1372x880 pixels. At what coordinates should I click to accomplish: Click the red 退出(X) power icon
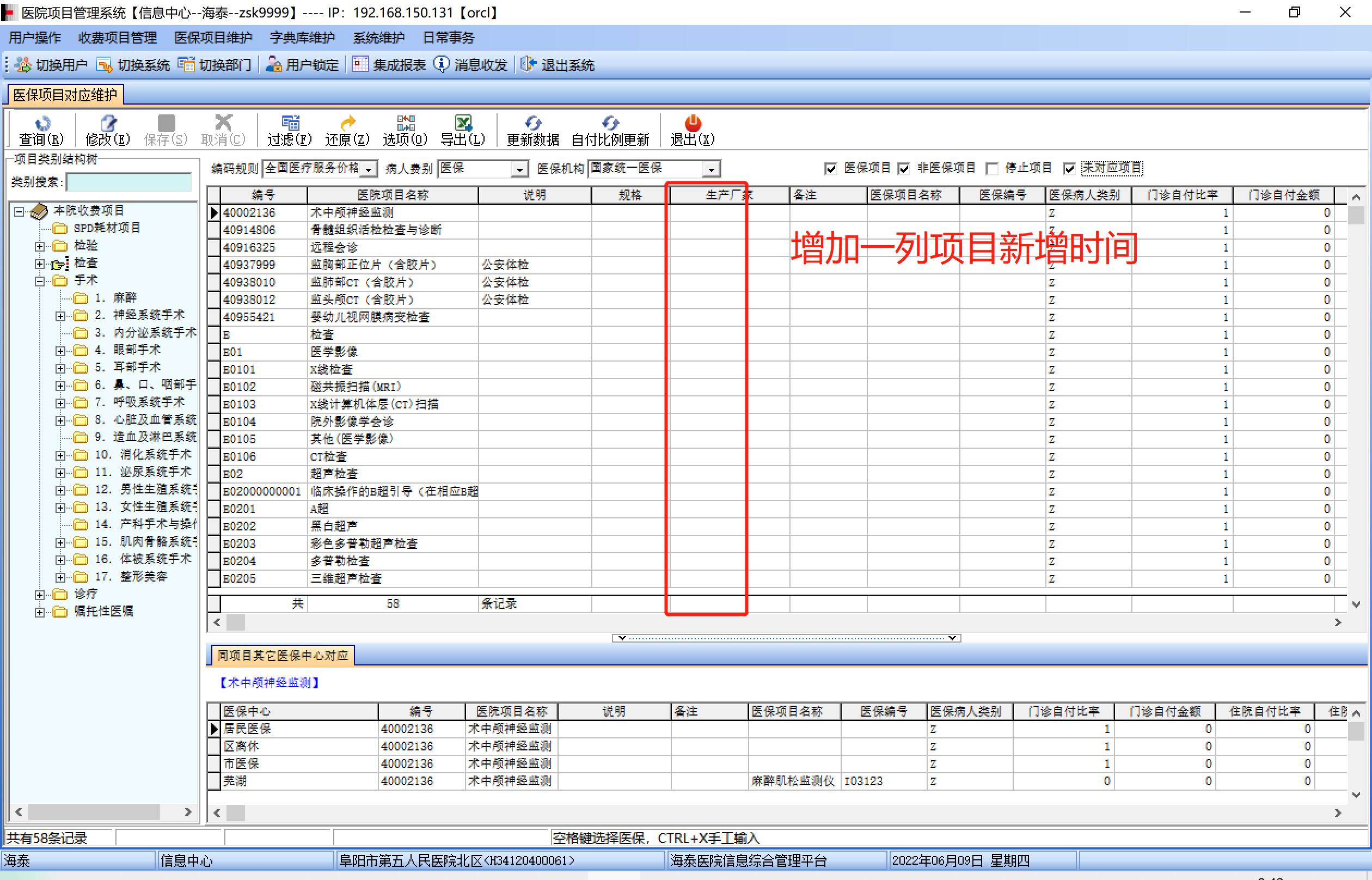(693, 124)
